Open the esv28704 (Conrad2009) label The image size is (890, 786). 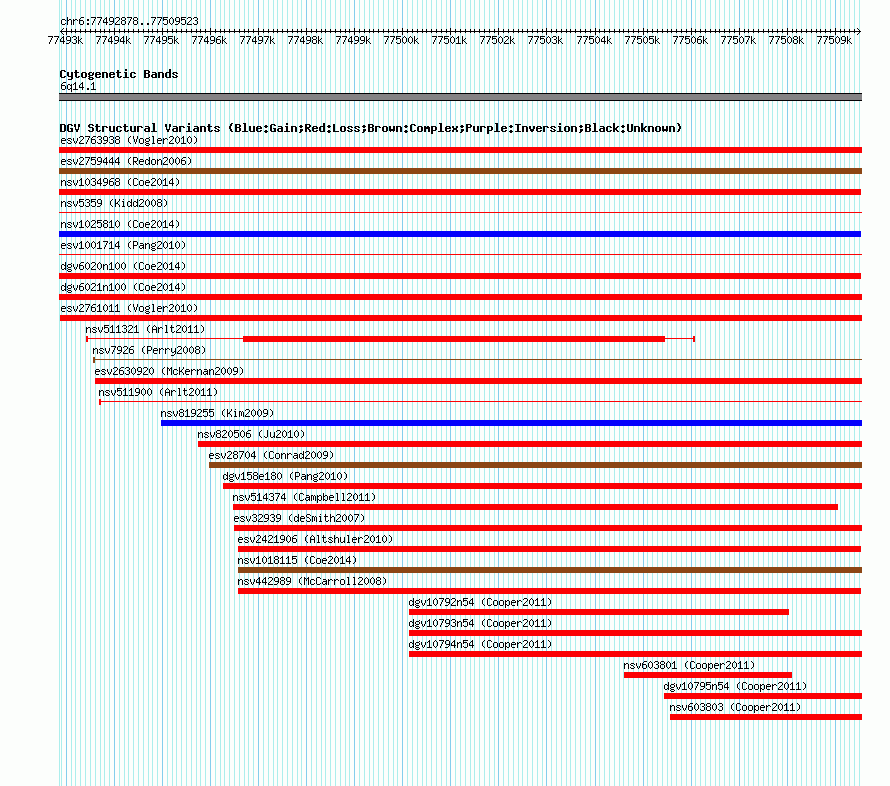point(271,455)
